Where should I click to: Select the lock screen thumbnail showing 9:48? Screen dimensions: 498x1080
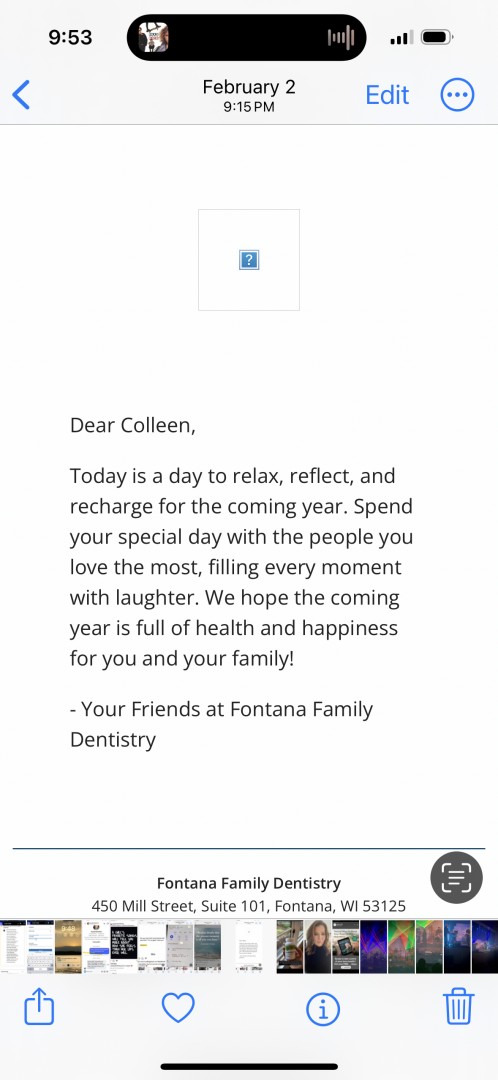[68, 946]
